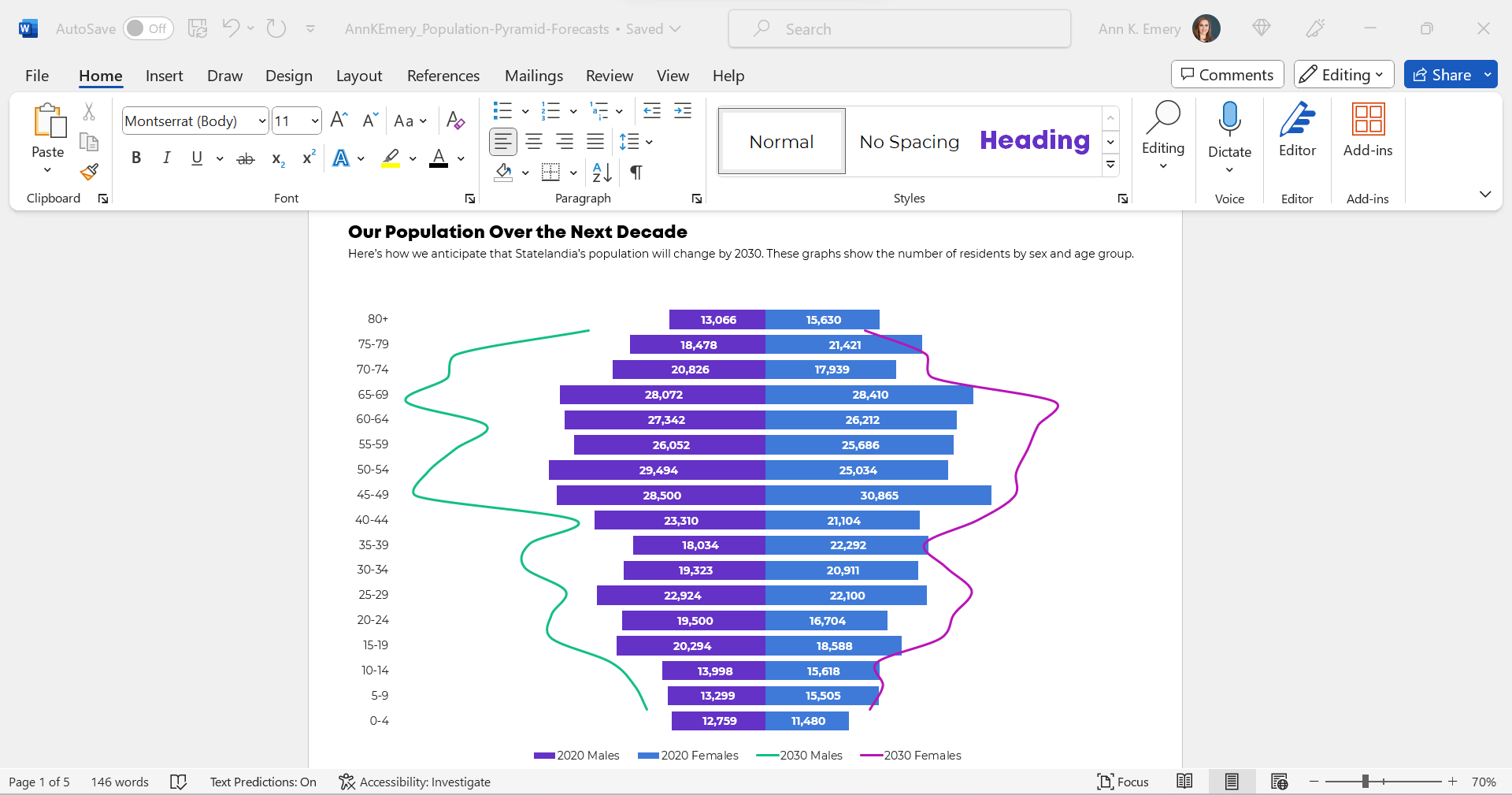Toggle Bold formatting
This screenshot has height=795, width=1512.
point(136,158)
